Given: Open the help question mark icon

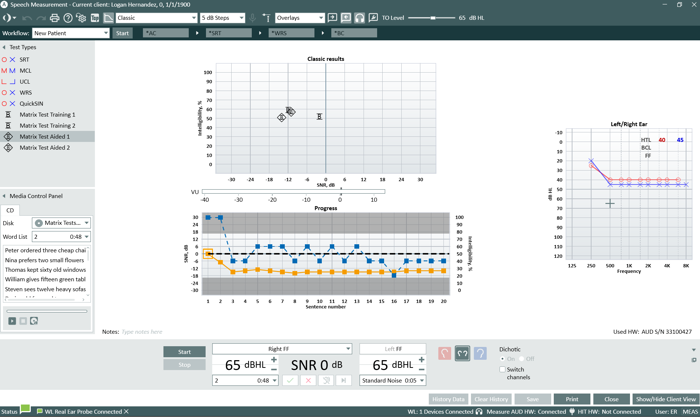Looking at the screenshot, I should 68,18.
